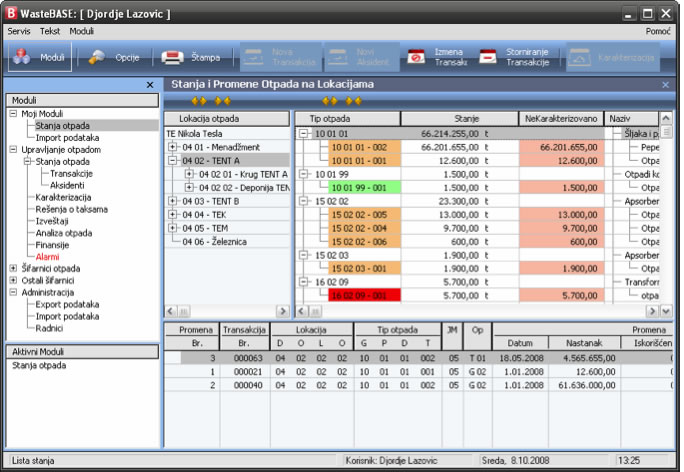This screenshot has height=472, width=684.
Task: Expand the Šifarnici otpada tree node
Action: [x=13, y=268]
